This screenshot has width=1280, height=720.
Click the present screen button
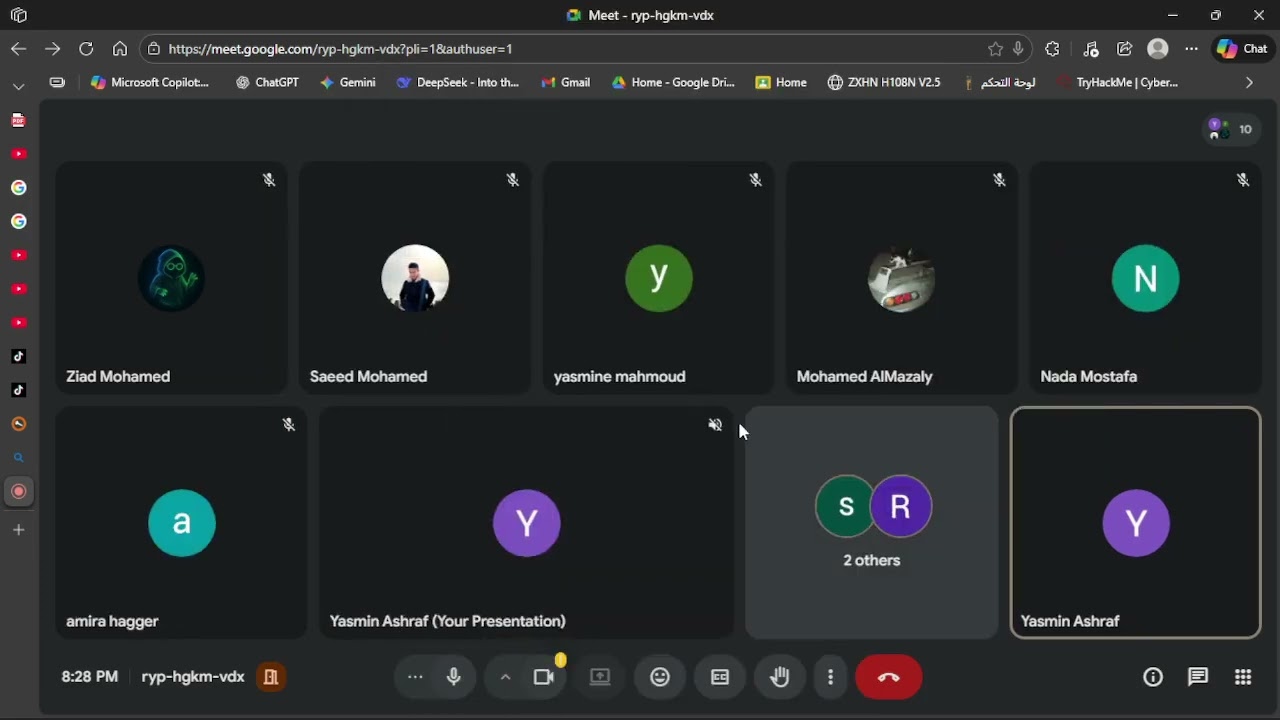click(x=600, y=677)
